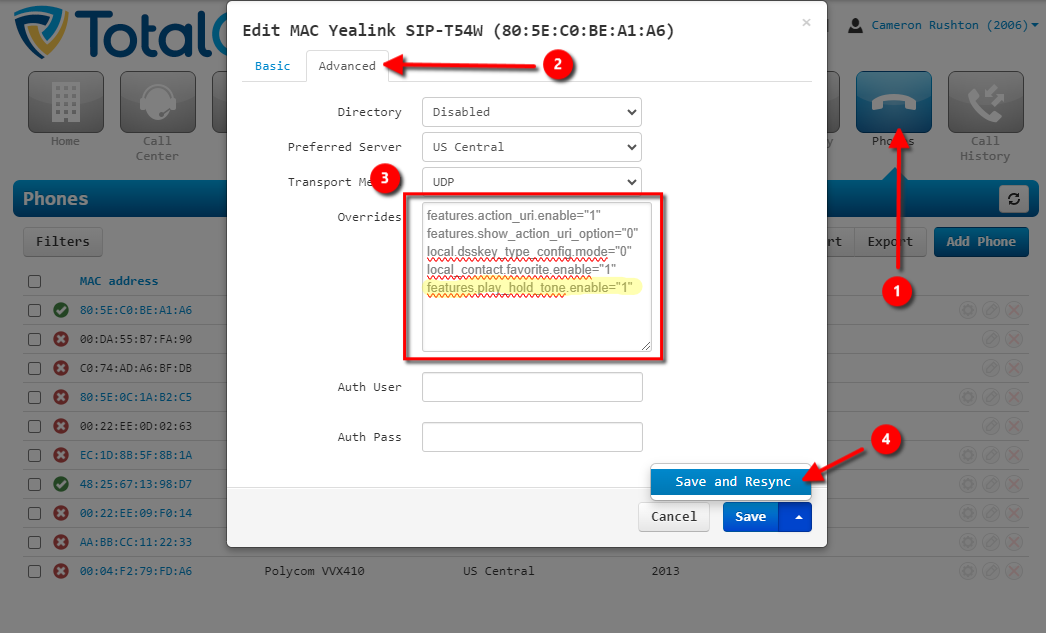The height and width of the screenshot is (633, 1046).
Task: Choose Save and Resync option
Action: coord(731,482)
